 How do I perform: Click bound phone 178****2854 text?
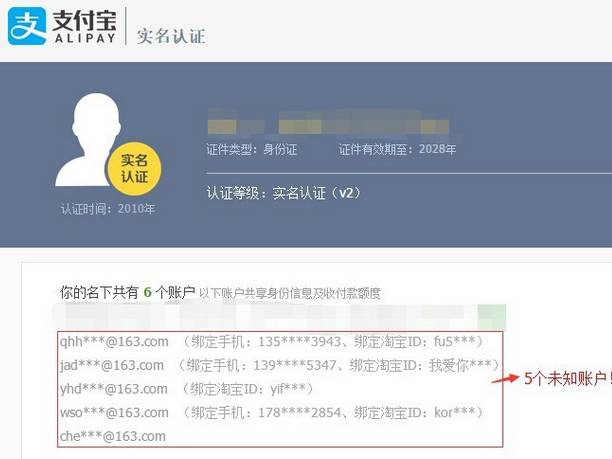click(299, 413)
